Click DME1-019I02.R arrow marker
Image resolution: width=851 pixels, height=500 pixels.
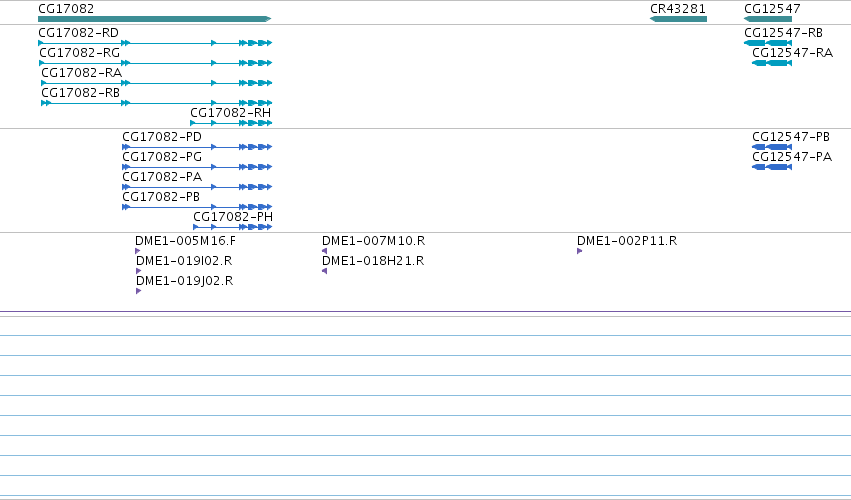pyautogui.click(x=138, y=271)
